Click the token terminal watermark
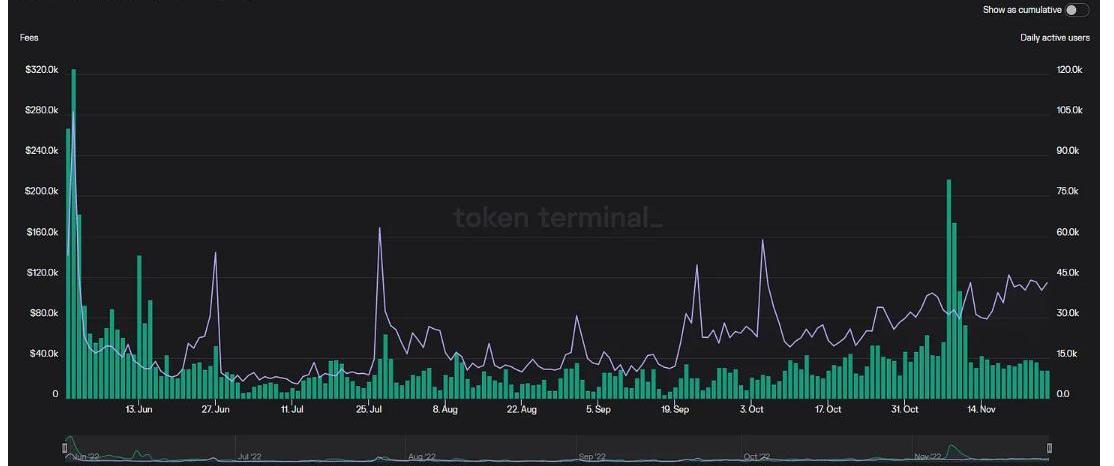 click(x=557, y=217)
